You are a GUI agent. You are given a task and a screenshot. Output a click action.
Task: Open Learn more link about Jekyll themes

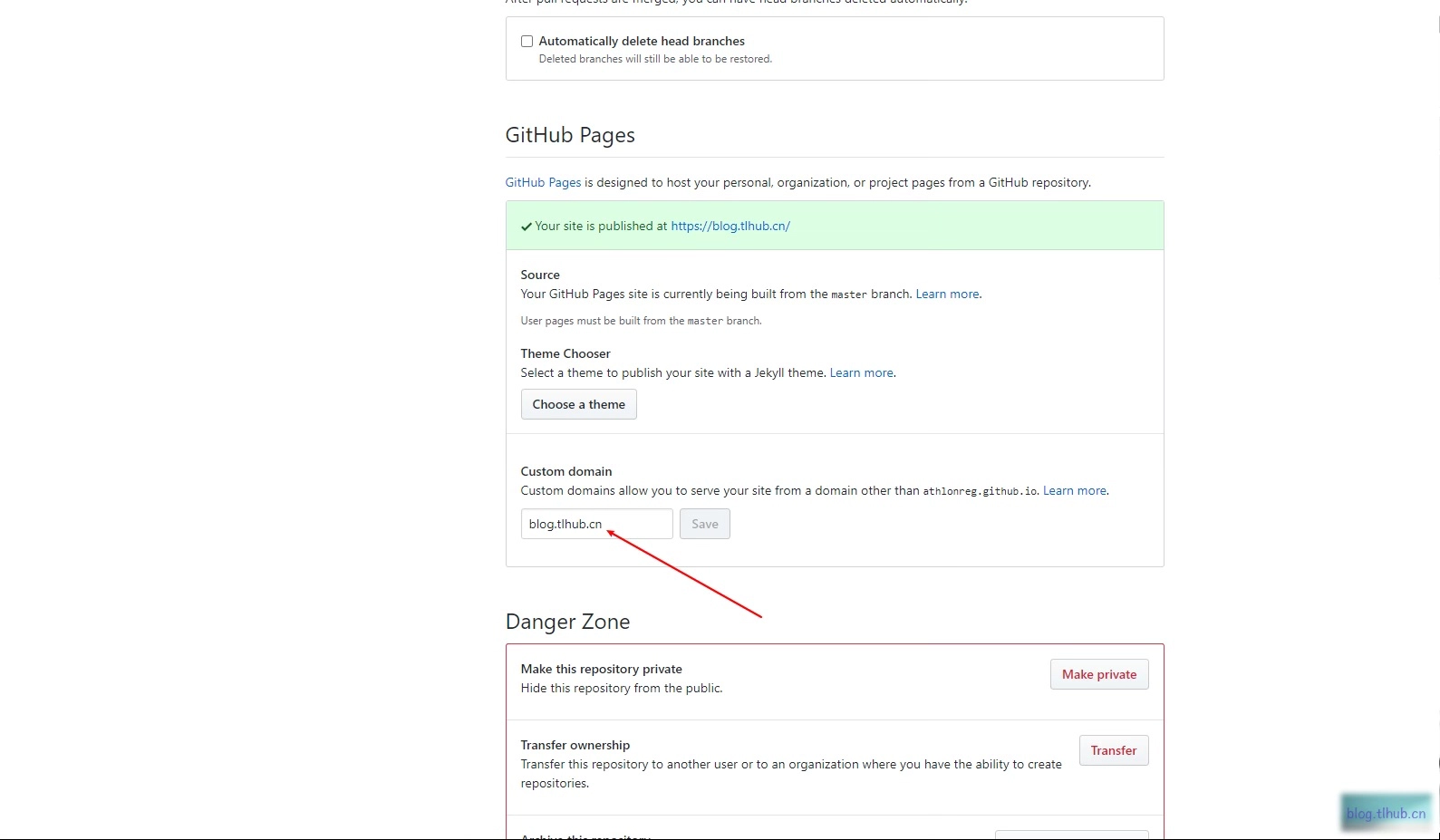pyautogui.click(x=861, y=372)
